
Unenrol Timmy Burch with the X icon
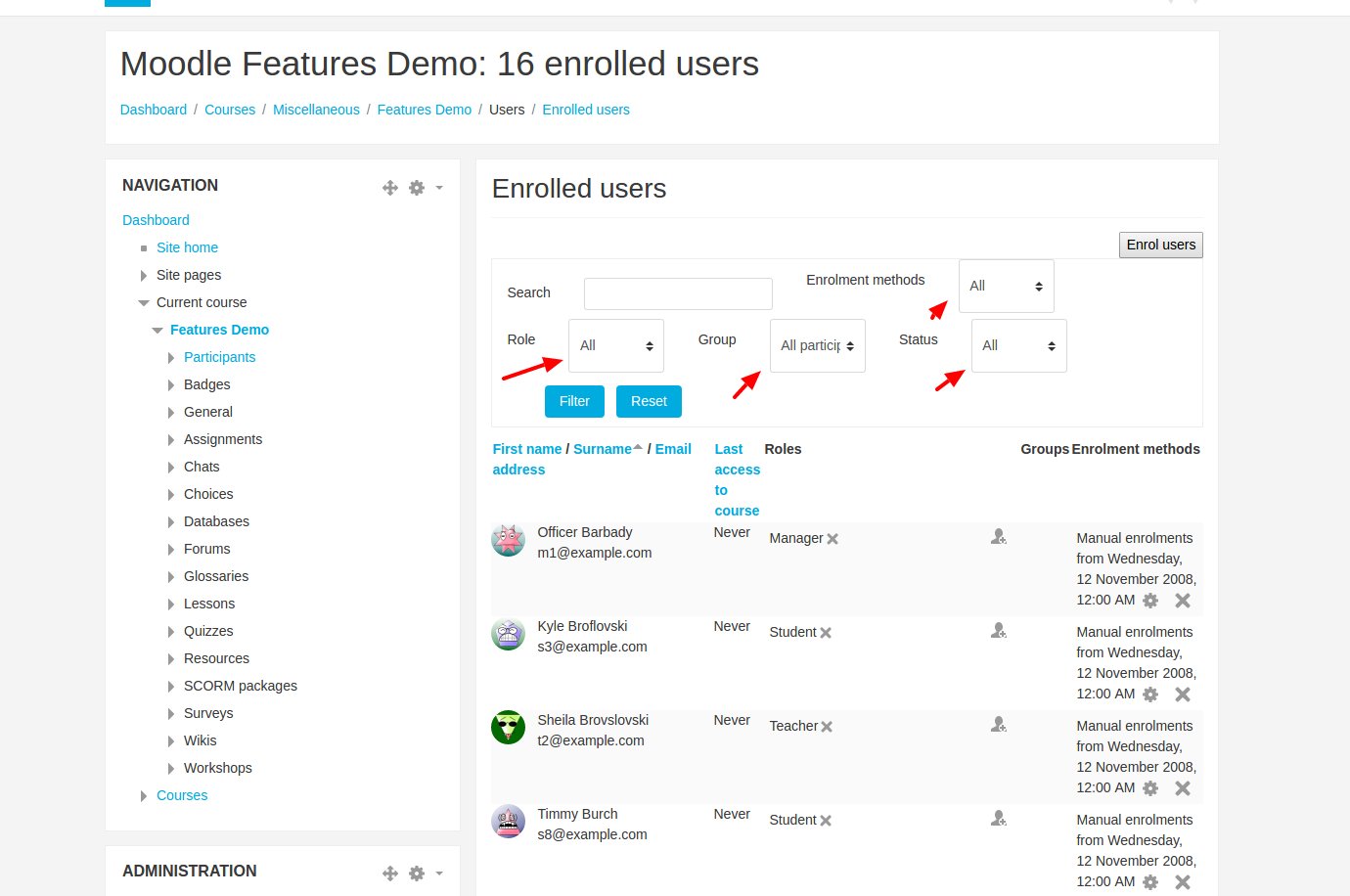coord(1183,882)
